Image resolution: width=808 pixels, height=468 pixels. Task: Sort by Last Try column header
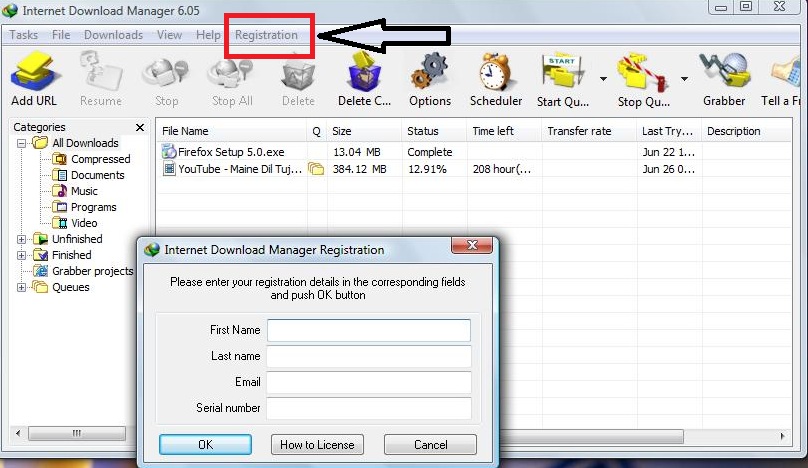coord(669,131)
